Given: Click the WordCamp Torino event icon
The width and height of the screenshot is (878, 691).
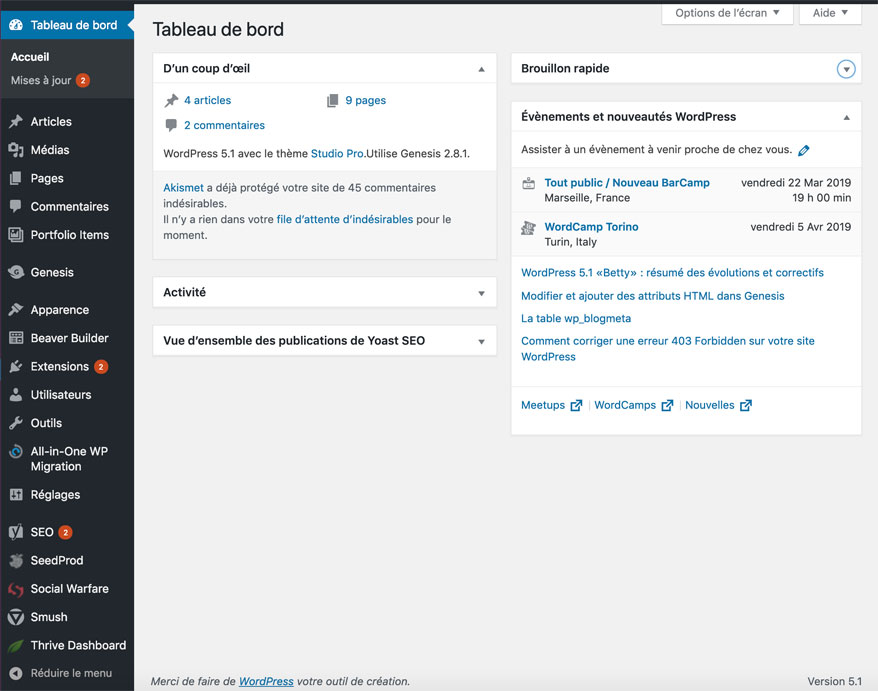Looking at the screenshot, I should point(529,227).
